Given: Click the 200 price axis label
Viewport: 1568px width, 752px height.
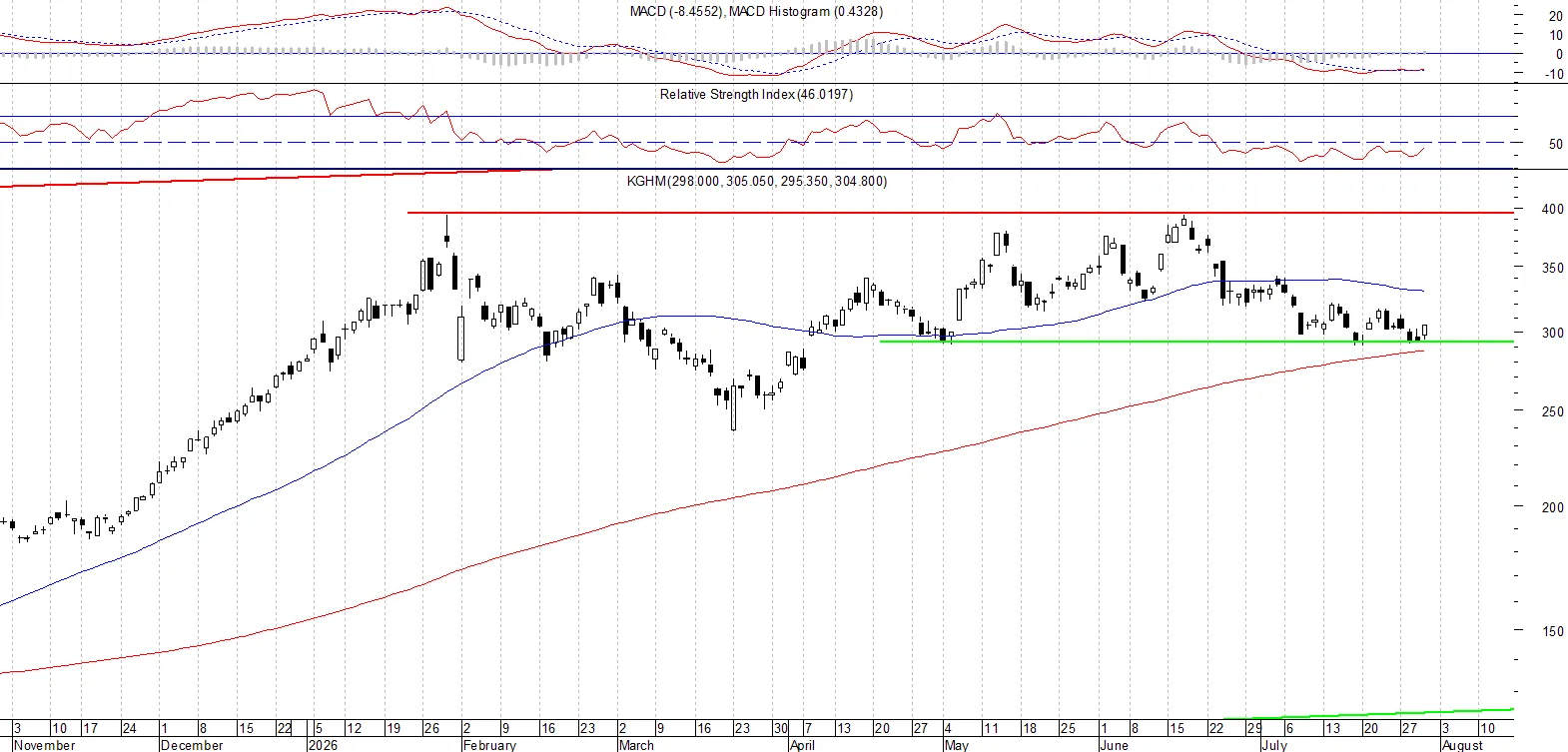Looking at the screenshot, I should pyautogui.click(x=1552, y=507).
